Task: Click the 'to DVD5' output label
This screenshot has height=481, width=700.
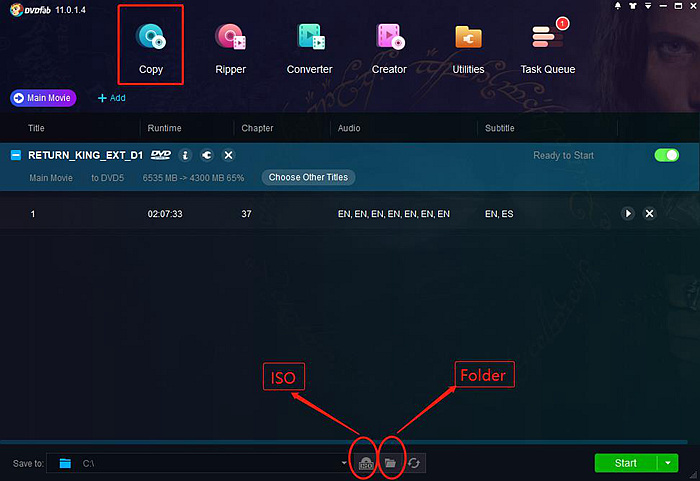Action: 108,178
